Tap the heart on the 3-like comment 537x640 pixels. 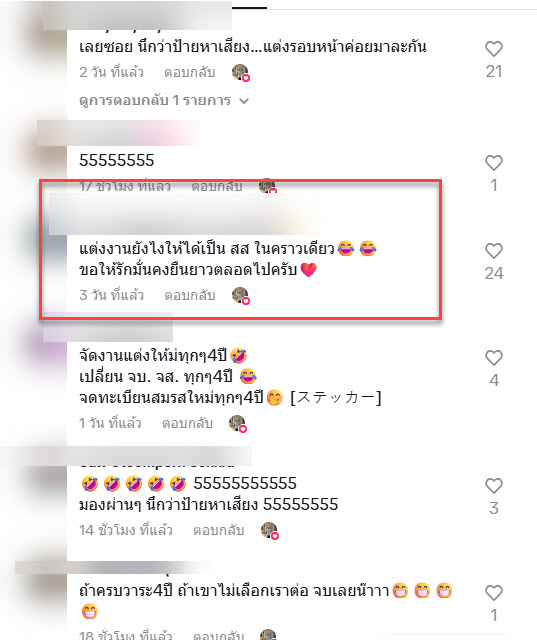[x=494, y=486]
